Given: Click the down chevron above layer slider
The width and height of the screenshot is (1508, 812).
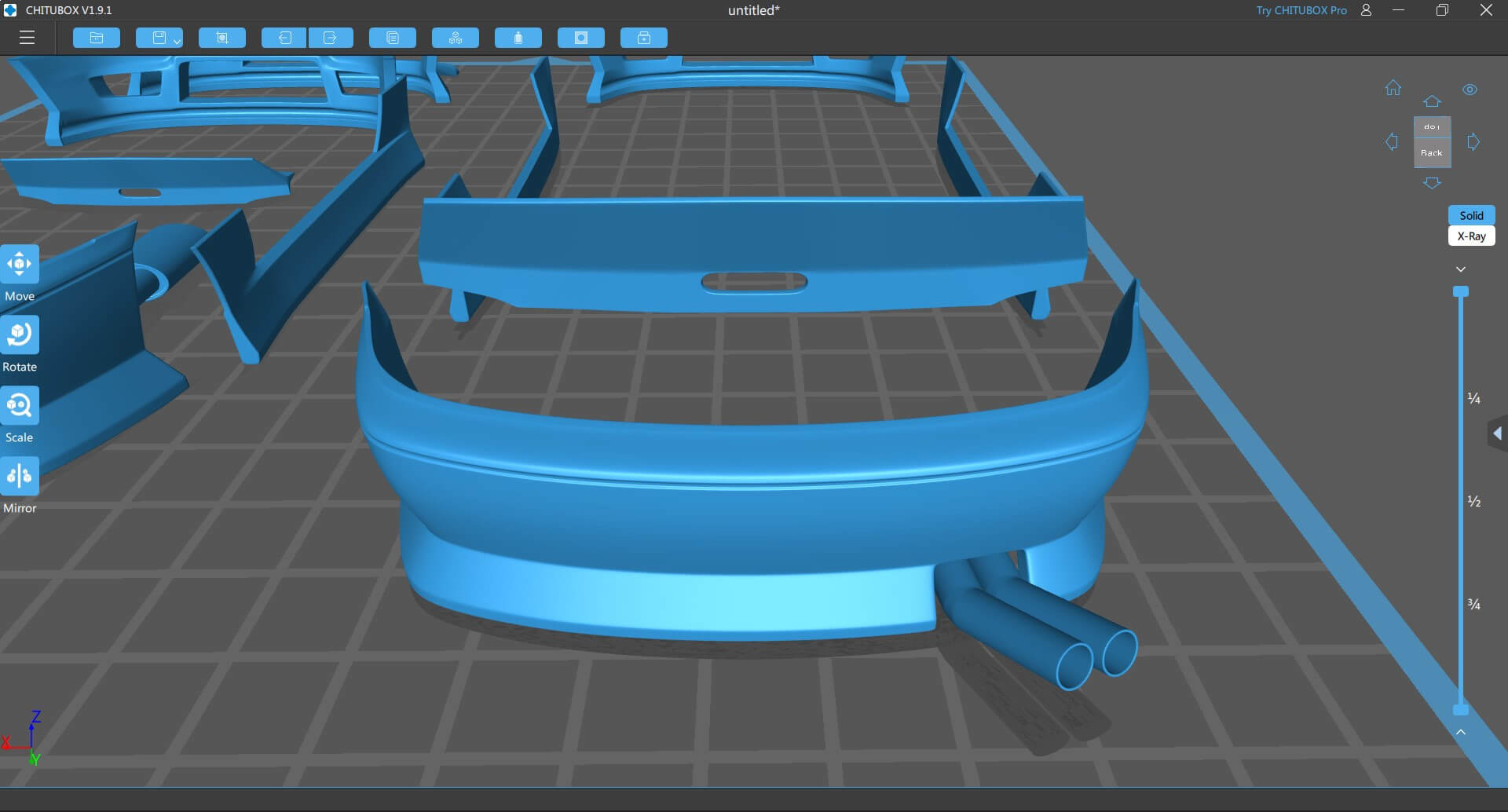Looking at the screenshot, I should 1461,269.
